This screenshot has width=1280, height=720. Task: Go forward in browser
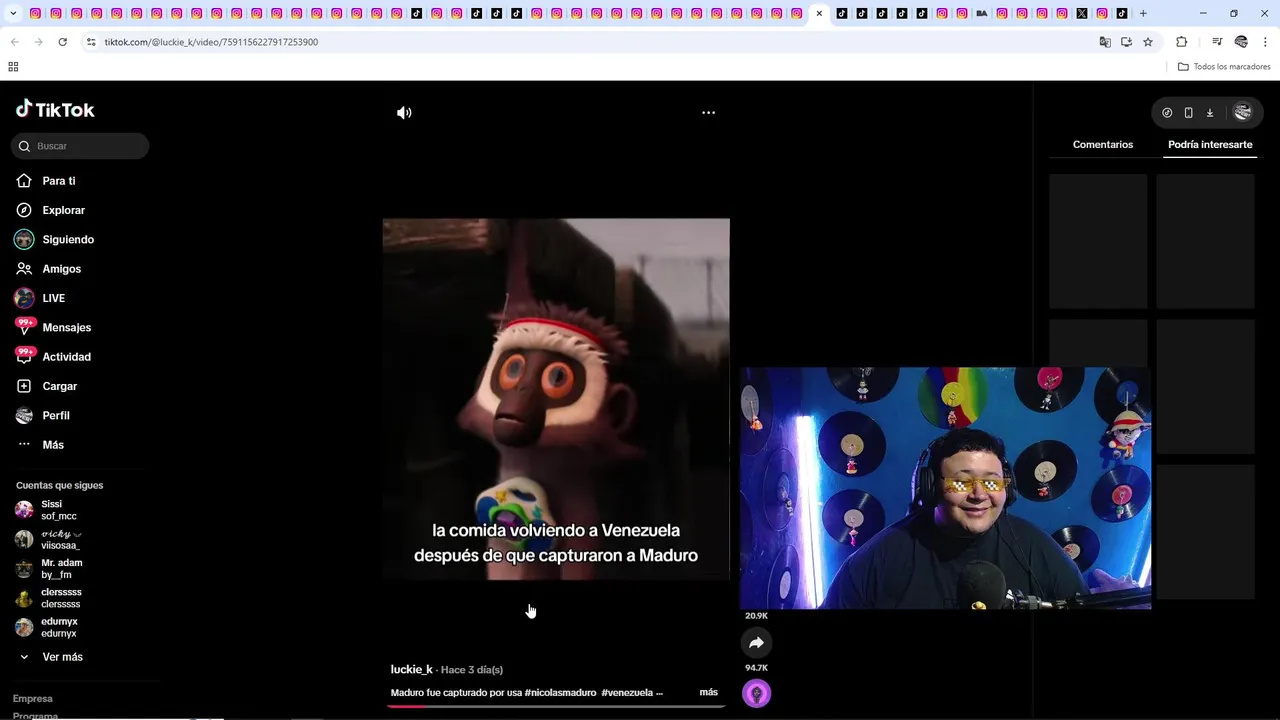(38, 42)
